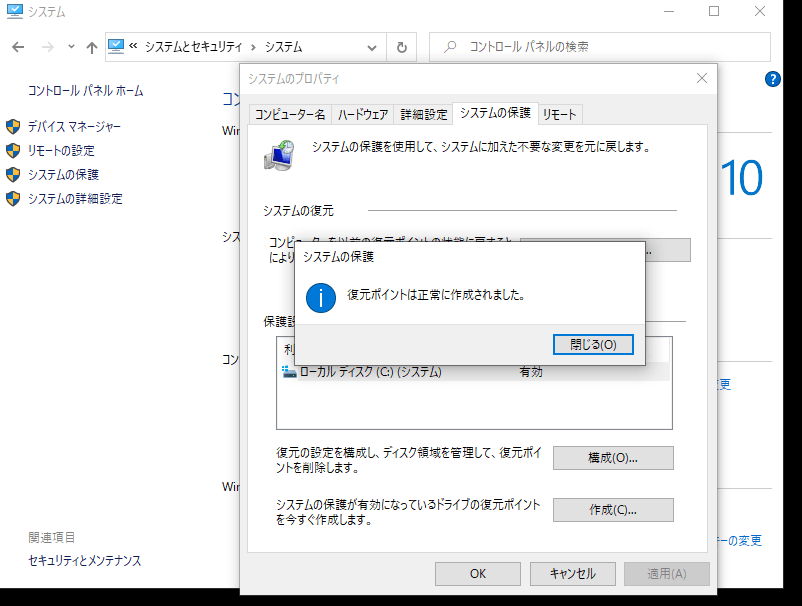Viewport: 802px width, 606px height.
Task: Select ローカル ディスク (C:) drive in list
Action: [x=370, y=372]
